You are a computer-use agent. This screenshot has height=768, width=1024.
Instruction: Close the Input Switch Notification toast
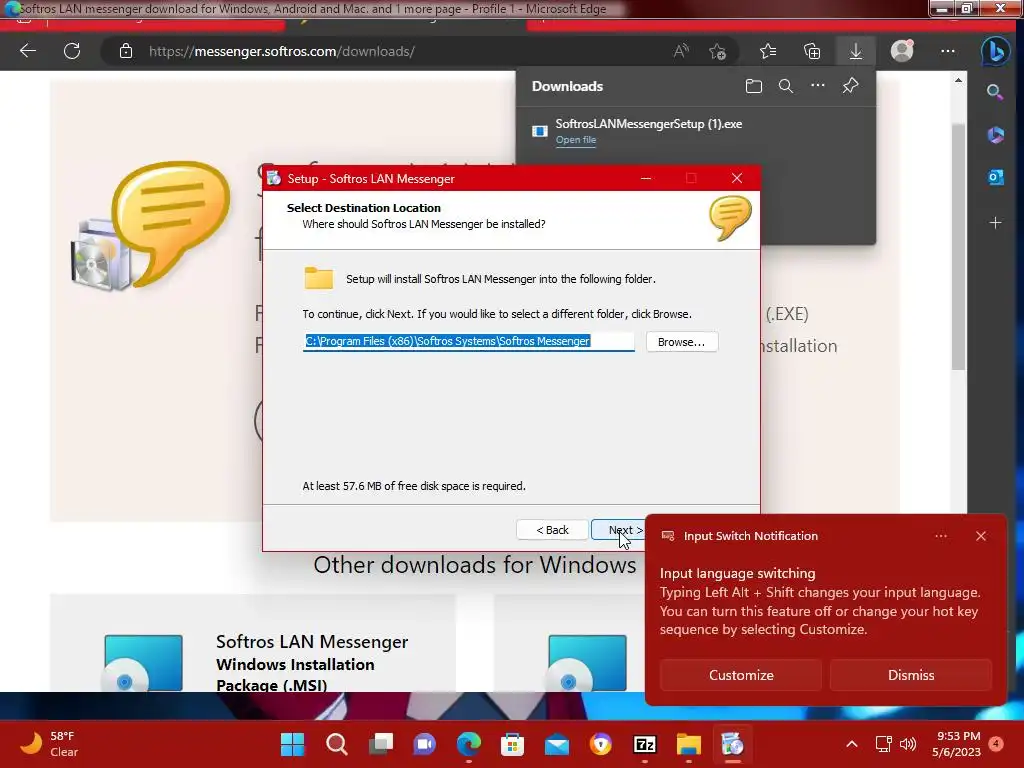pos(981,536)
